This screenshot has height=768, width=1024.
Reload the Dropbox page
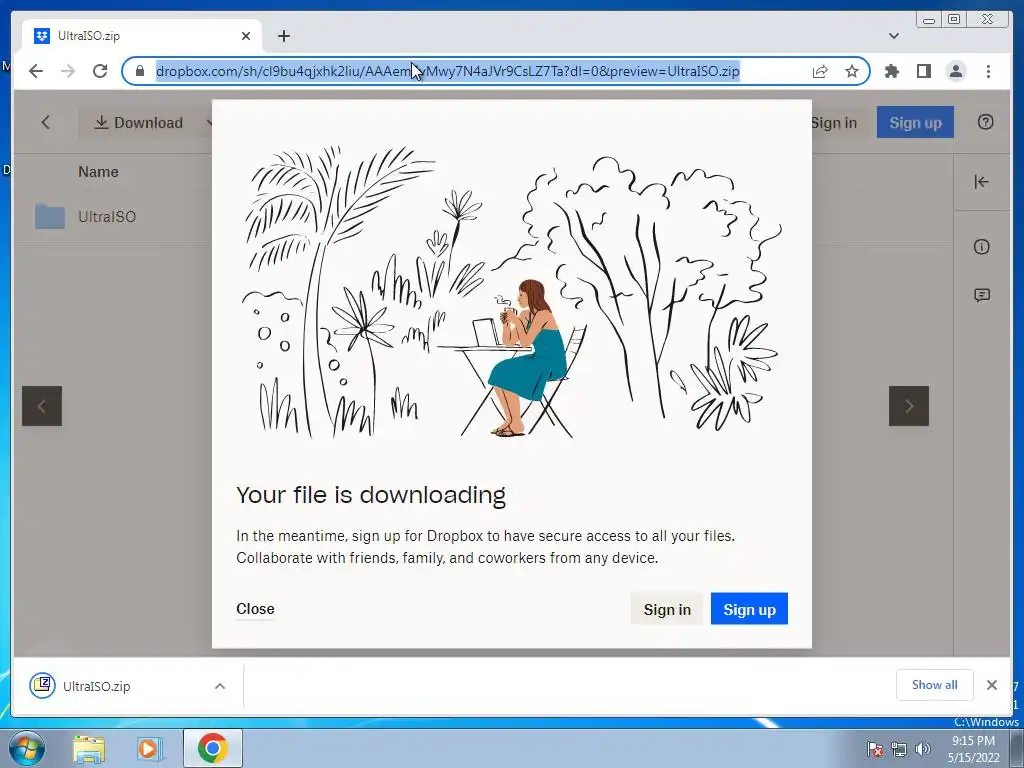[100, 71]
